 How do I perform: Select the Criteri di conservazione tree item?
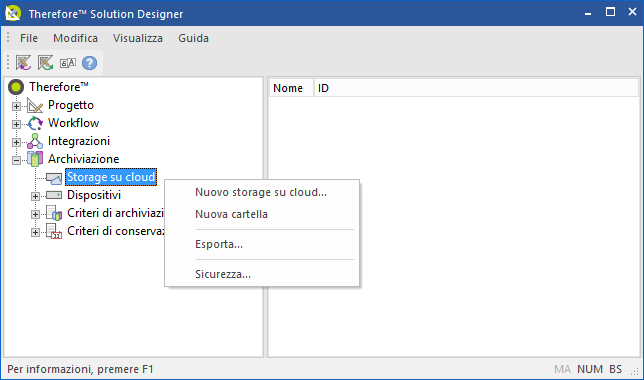tap(115, 231)
